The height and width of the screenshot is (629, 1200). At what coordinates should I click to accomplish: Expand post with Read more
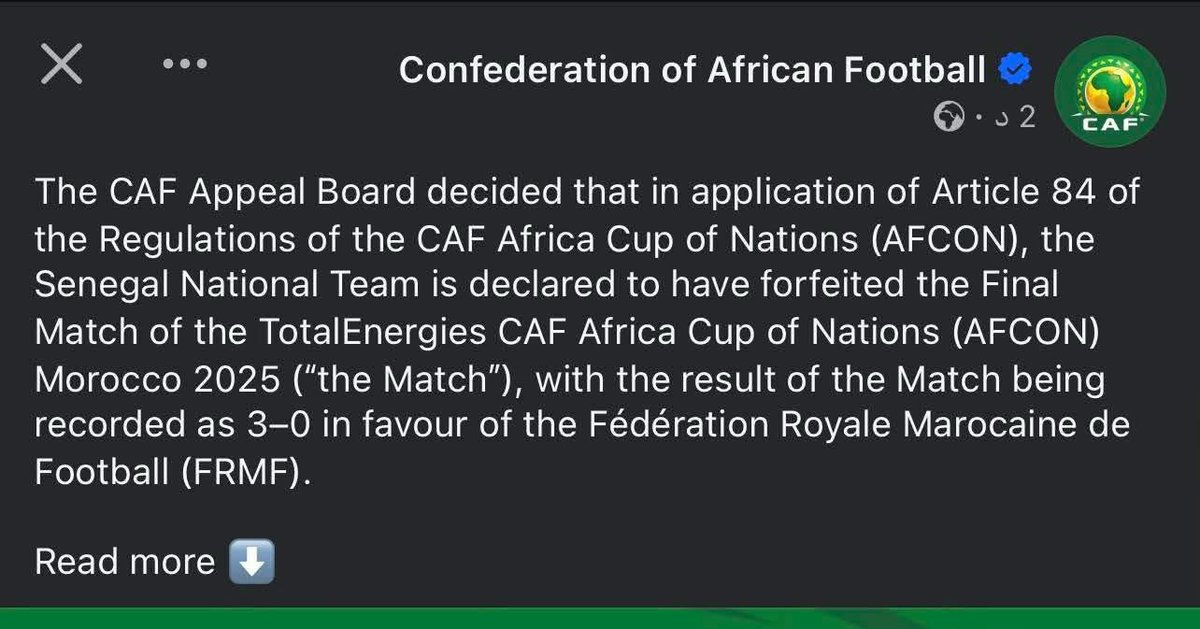point(125,562)
